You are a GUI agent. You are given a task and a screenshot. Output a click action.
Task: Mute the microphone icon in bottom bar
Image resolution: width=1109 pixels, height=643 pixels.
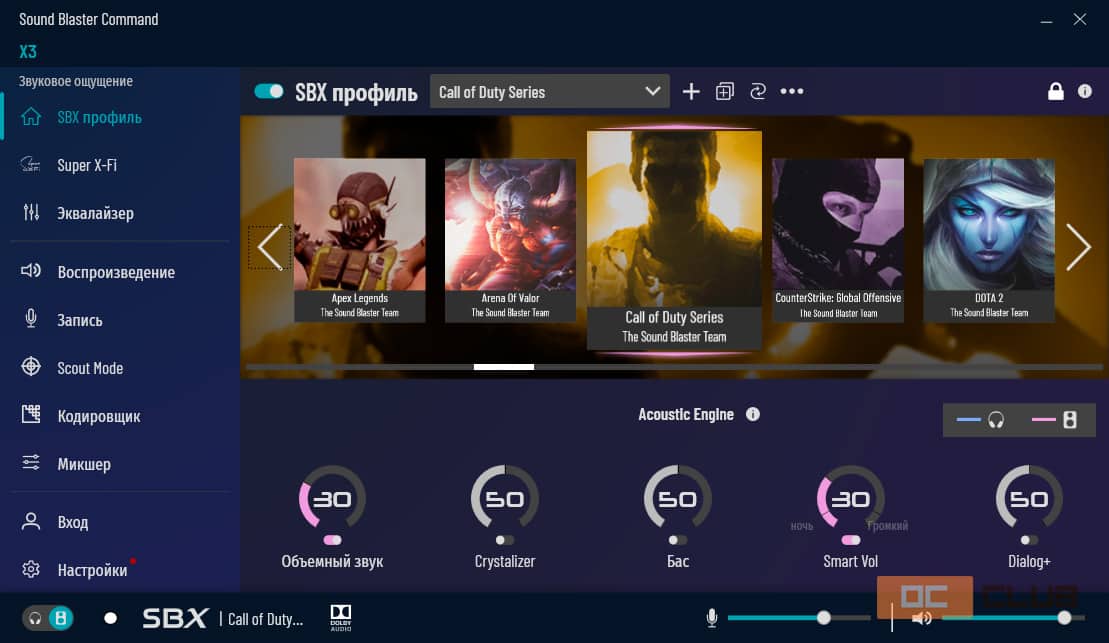[x=712, y=618]
